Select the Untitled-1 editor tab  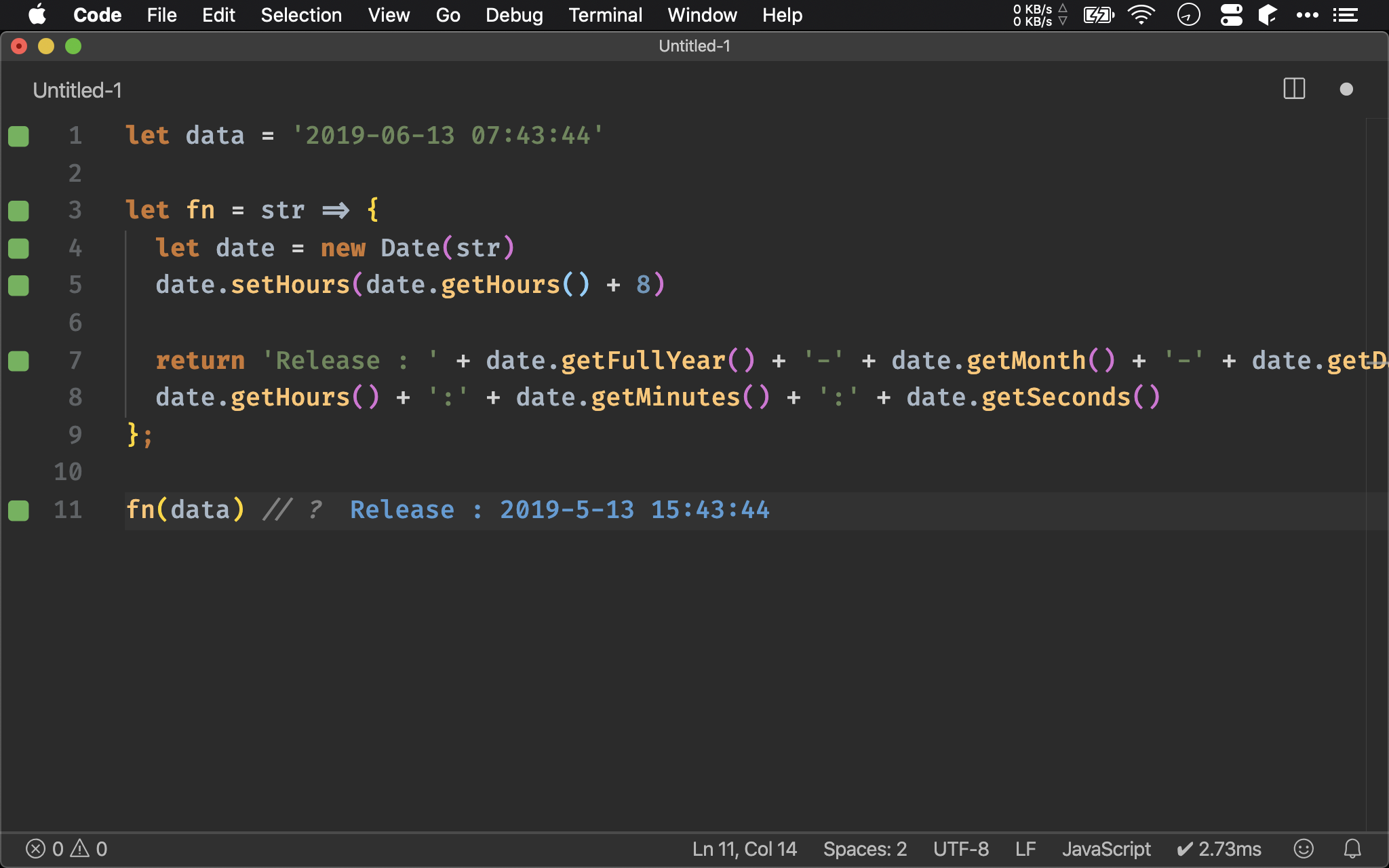77,90
